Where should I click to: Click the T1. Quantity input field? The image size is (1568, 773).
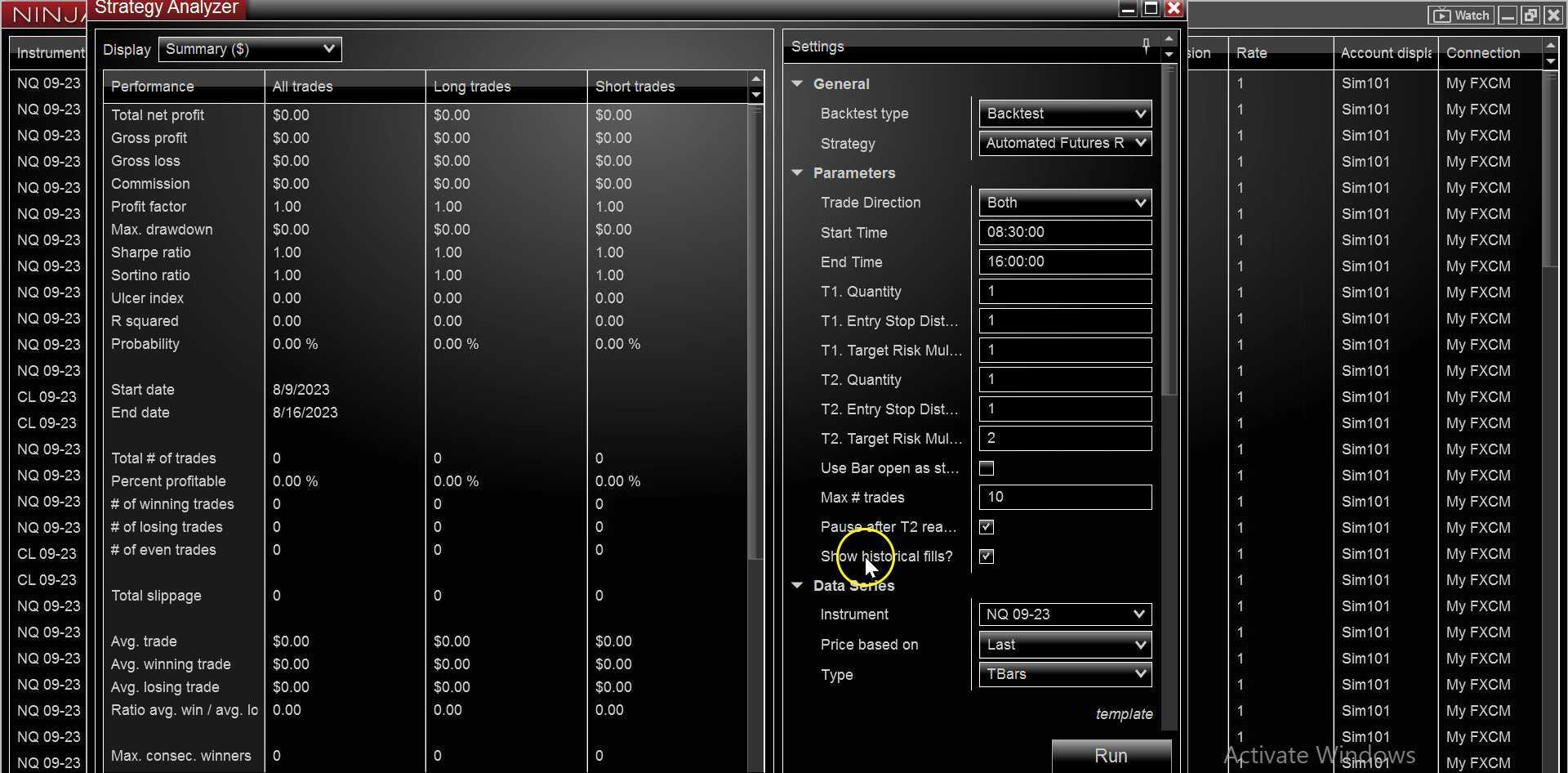click(1065, 291)
